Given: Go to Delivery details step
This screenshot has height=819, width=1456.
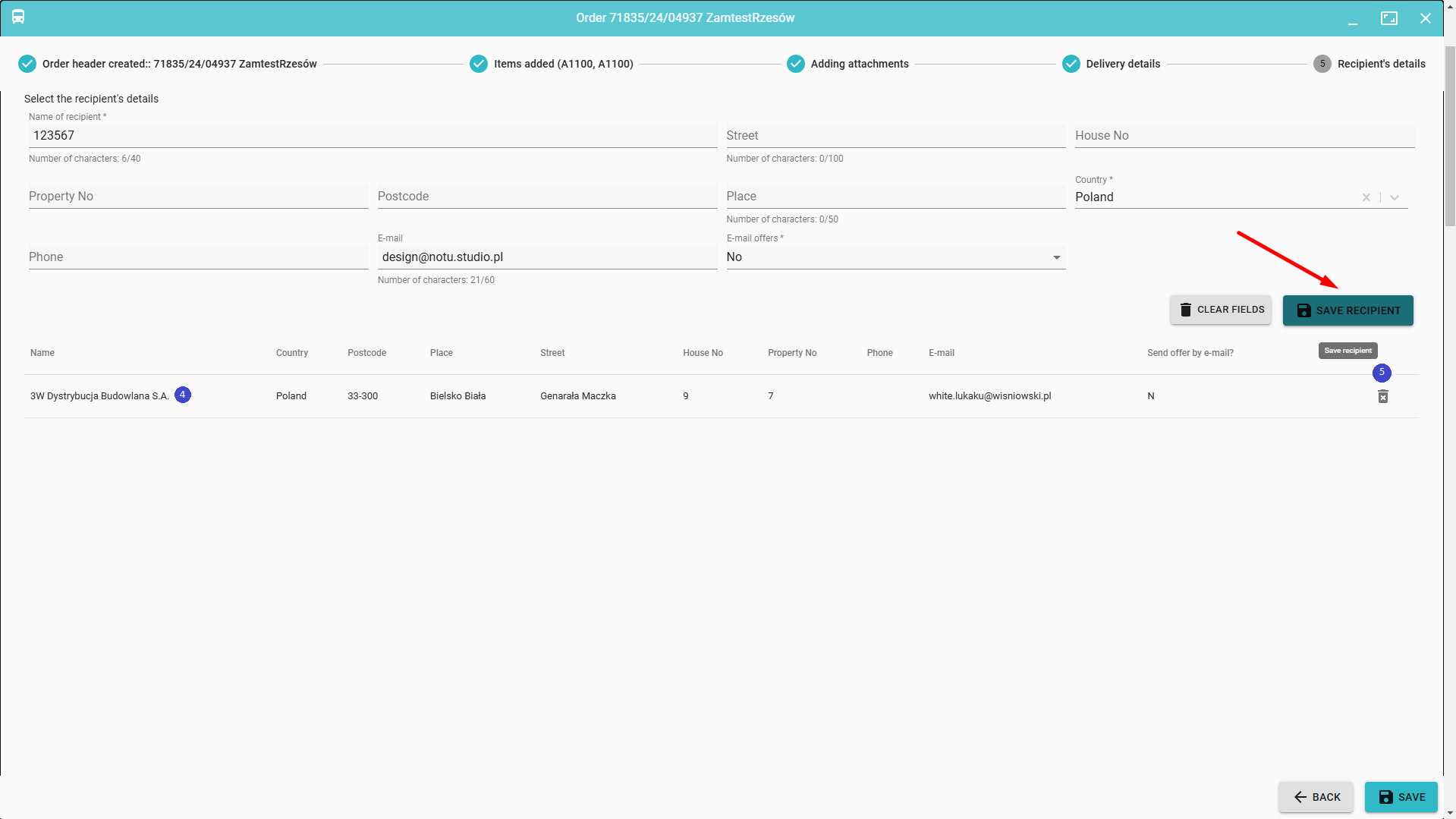Looking at the screenshot, I should [x=1123, y=64].
